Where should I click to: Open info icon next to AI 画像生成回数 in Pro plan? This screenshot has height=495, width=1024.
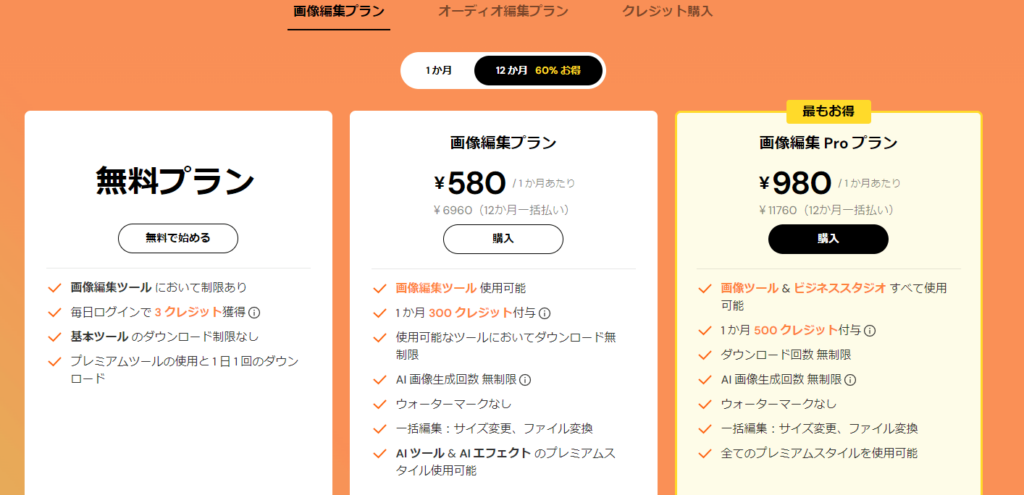click(x=850, y=379)
